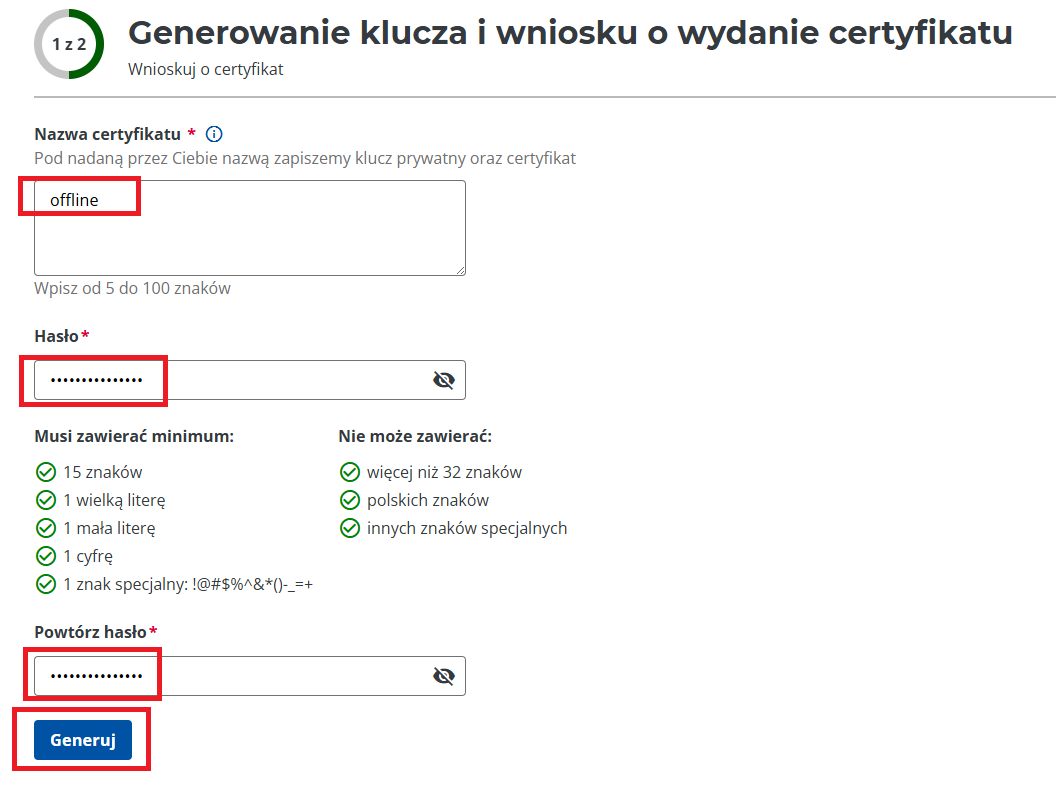The width and height of the screenshot is (1056, 786).
Task: Click the green check next to 15 znaków
Action: coord(45,472)
